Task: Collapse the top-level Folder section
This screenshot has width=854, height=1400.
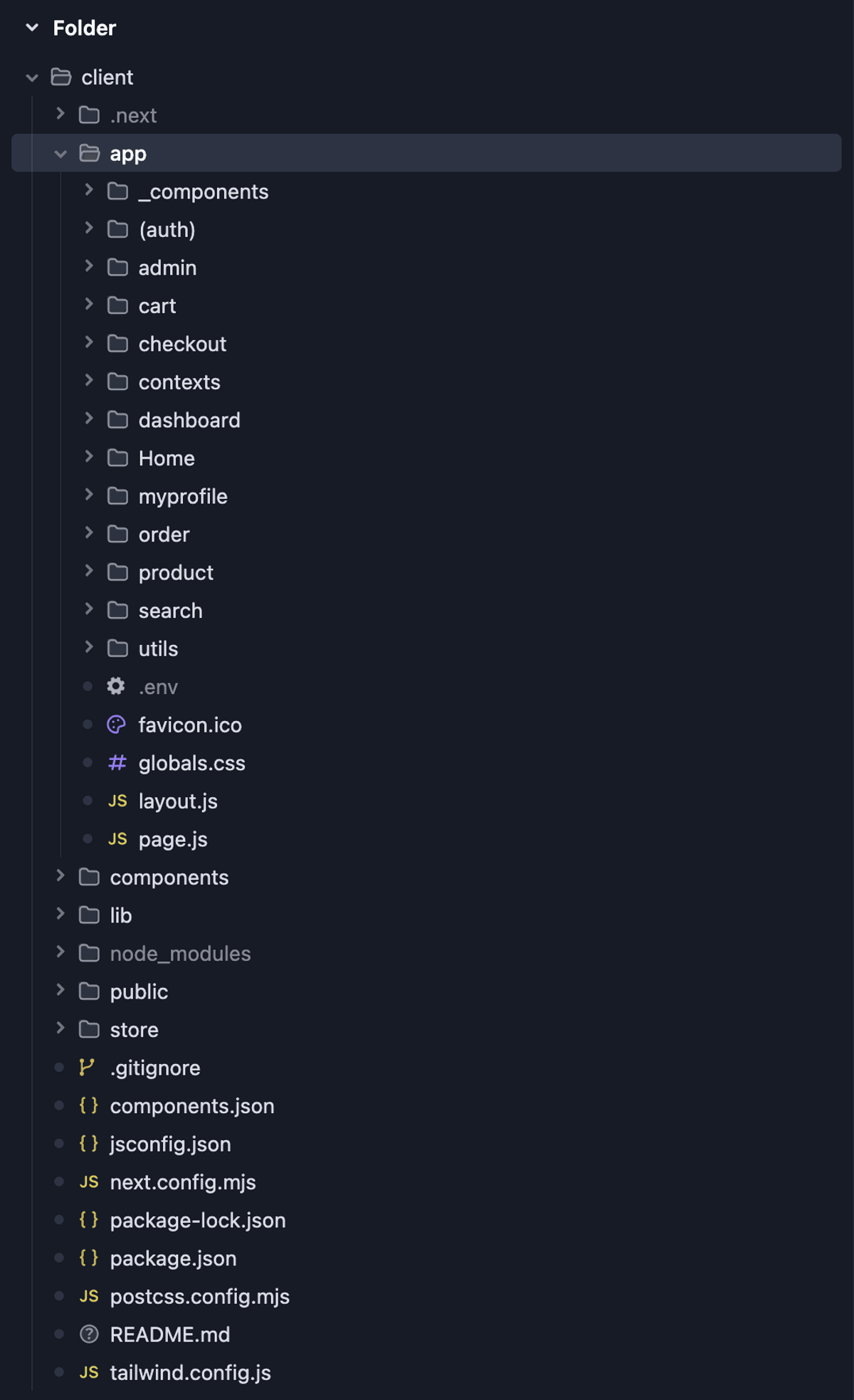Action: 32,28
